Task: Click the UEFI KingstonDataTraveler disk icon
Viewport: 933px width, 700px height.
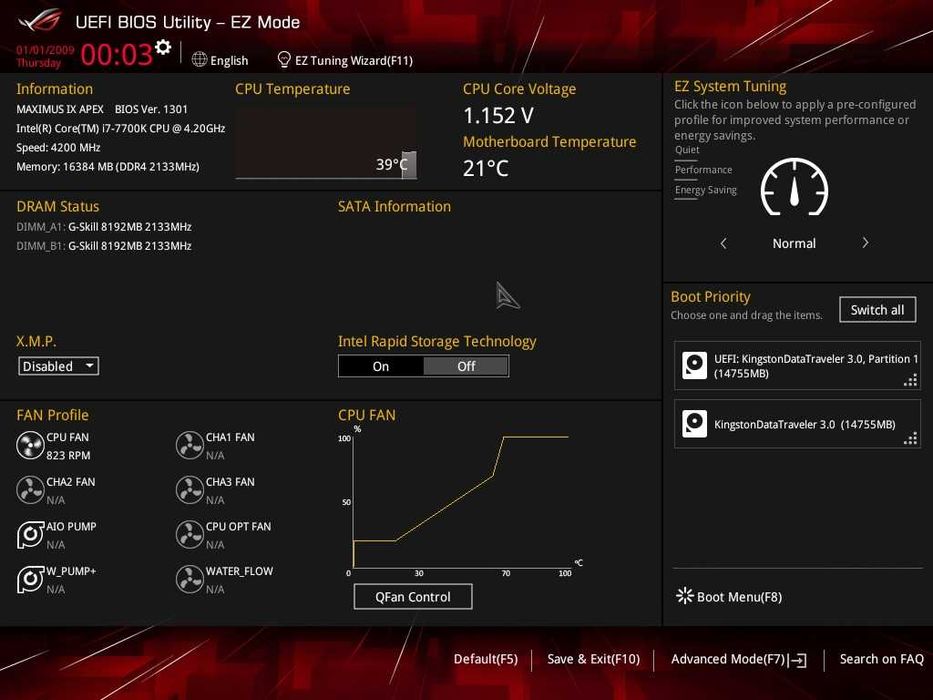Action: tap(694, 365)
